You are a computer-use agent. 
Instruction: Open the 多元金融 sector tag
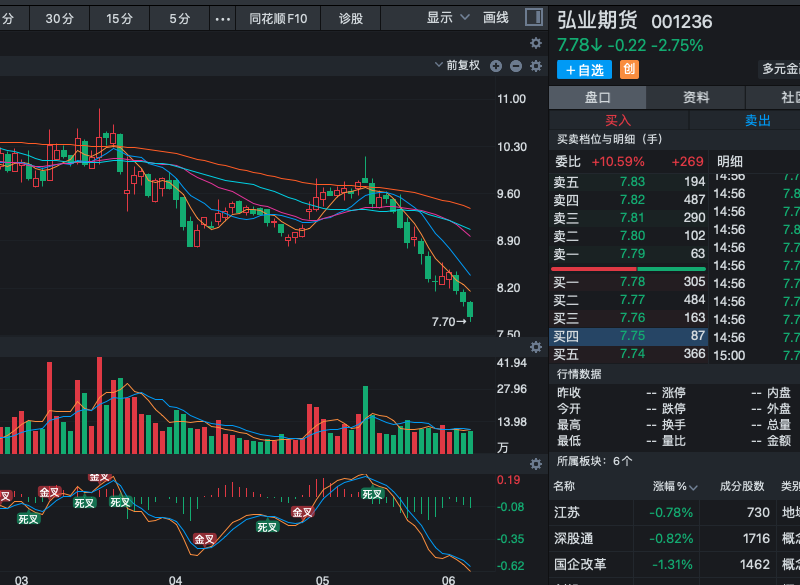(780, 69)
